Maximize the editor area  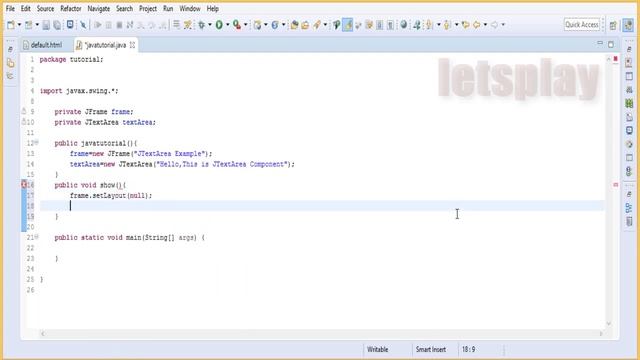click(611, 44)
